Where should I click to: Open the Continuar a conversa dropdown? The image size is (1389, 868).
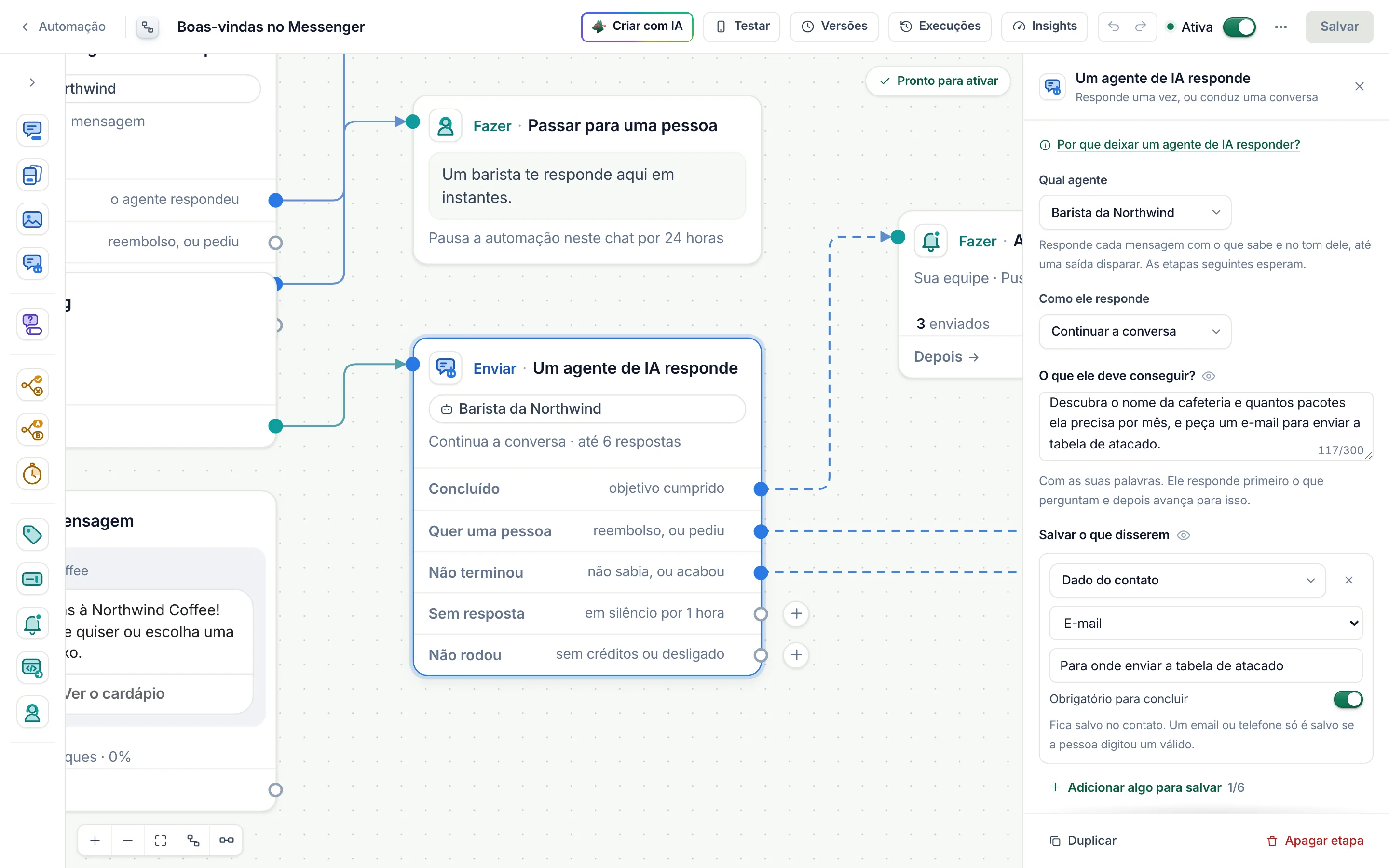pos(1135,331)
